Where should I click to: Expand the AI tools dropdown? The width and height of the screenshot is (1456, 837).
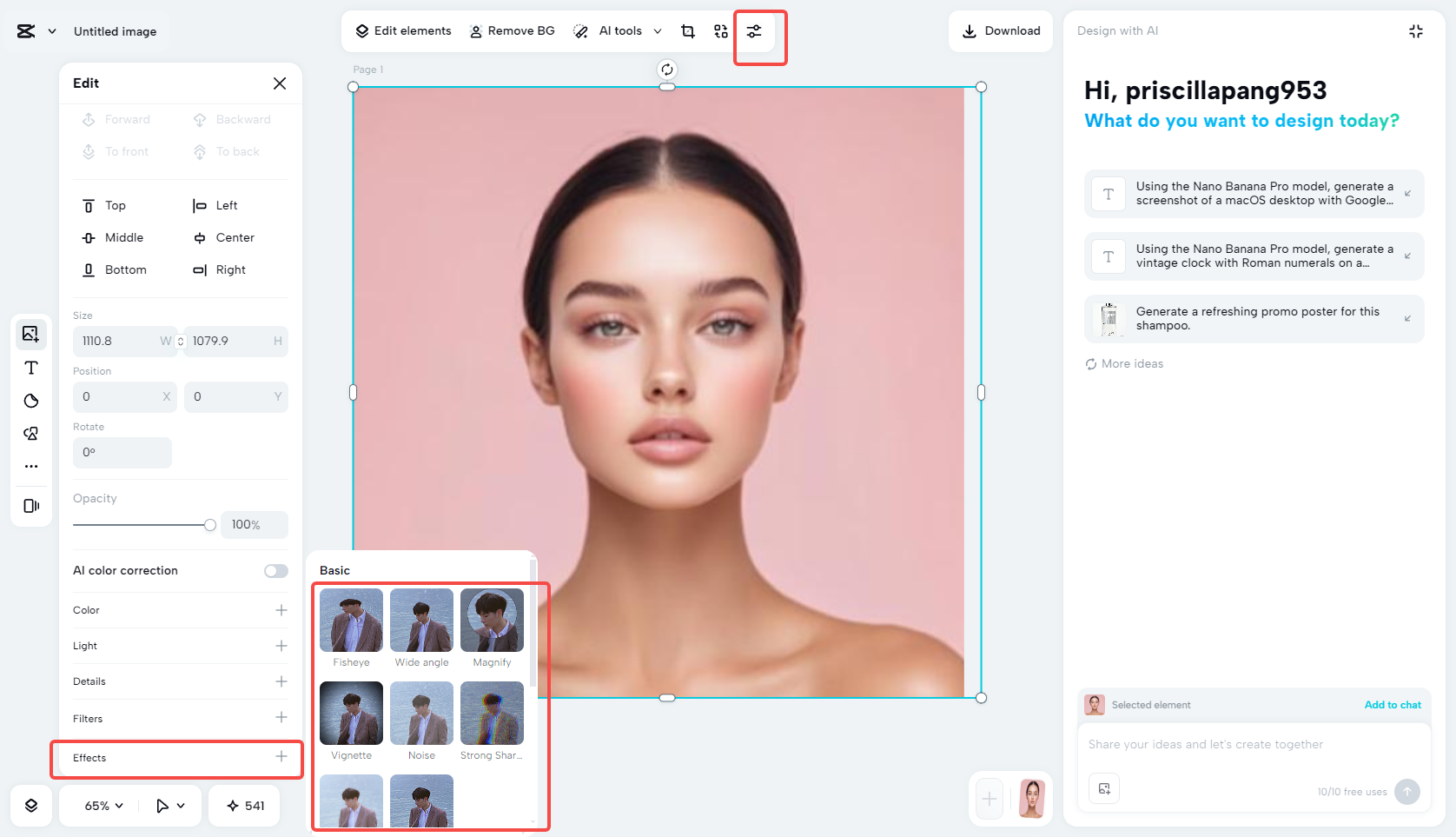pos(658,31)
